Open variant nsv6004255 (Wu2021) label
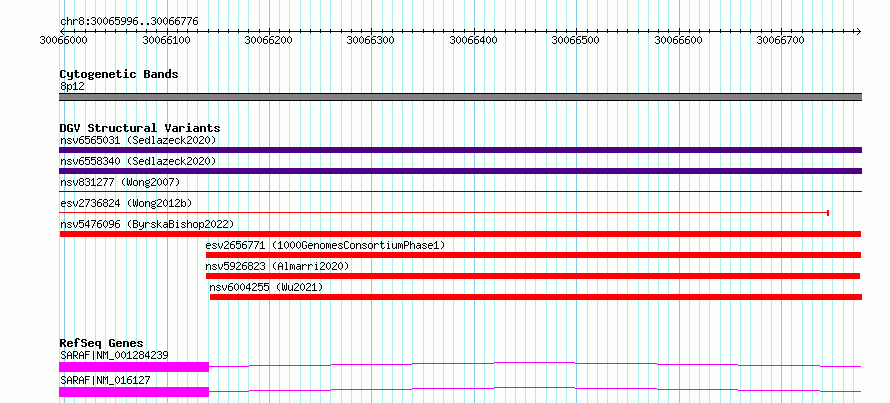 (266, 288)
